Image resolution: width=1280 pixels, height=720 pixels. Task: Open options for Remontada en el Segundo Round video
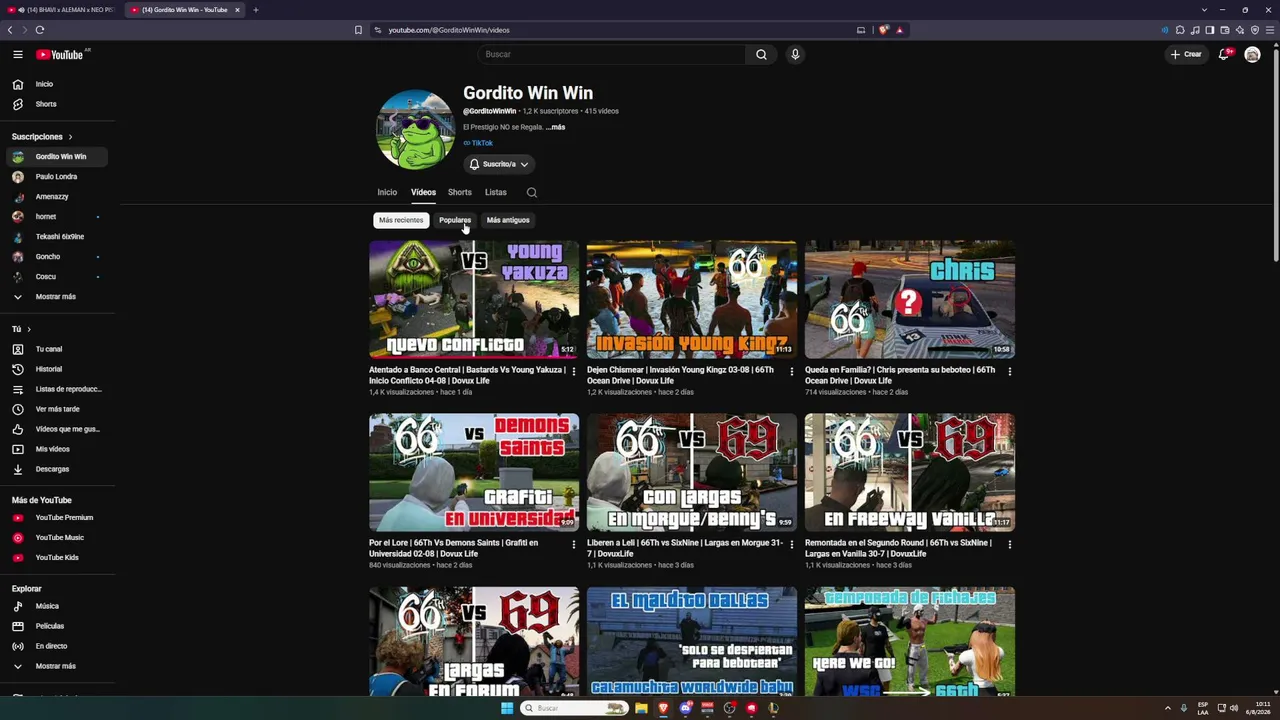click(x=1010, y=544)
